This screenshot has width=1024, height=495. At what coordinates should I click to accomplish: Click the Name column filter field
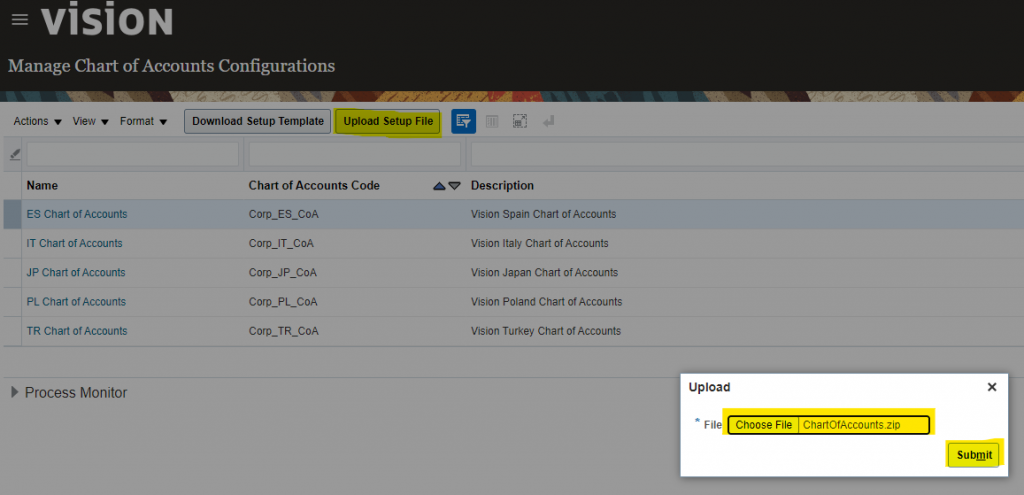pos(132,154)
